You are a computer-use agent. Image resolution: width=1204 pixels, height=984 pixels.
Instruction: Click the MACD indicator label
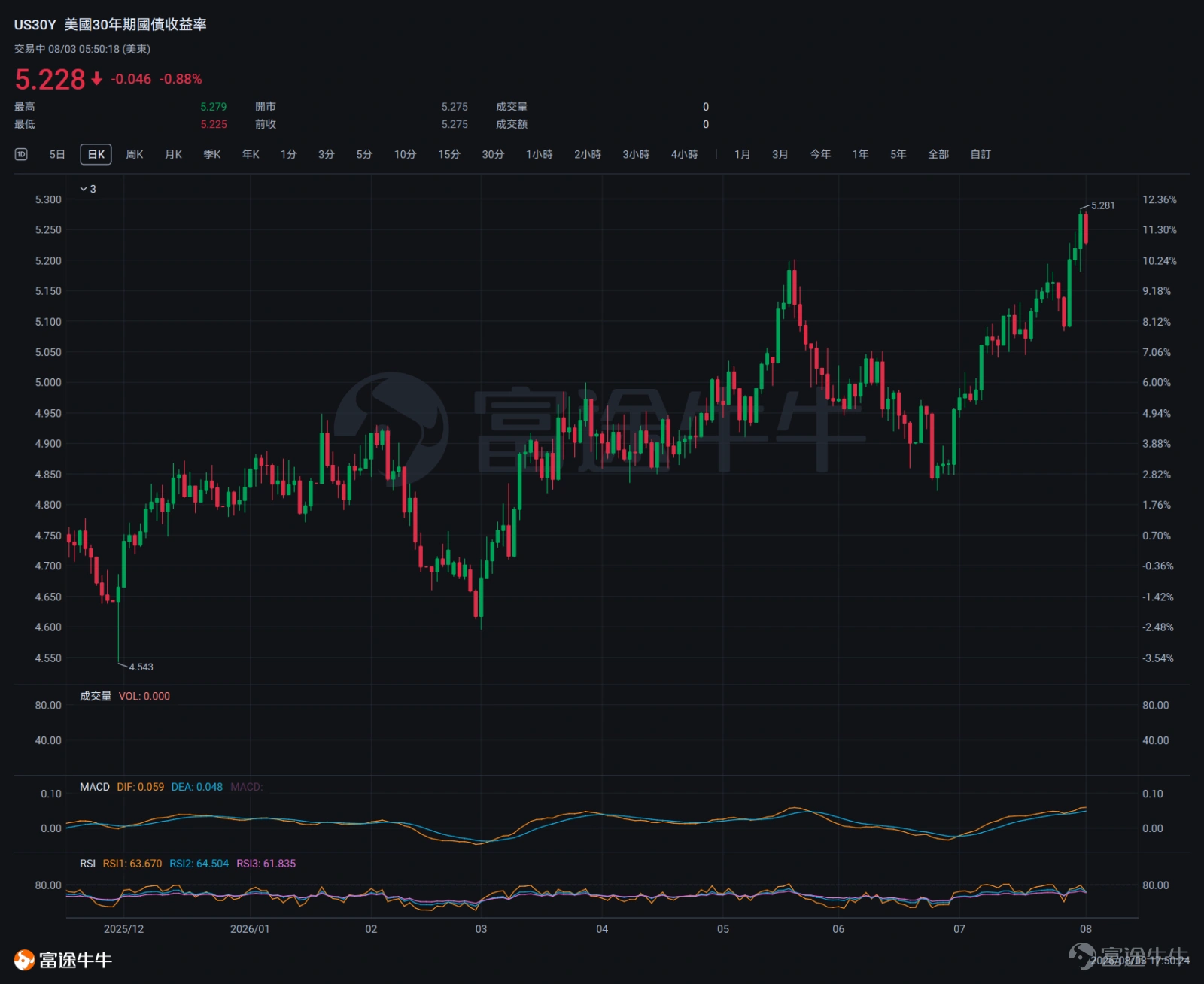point(95,787)
